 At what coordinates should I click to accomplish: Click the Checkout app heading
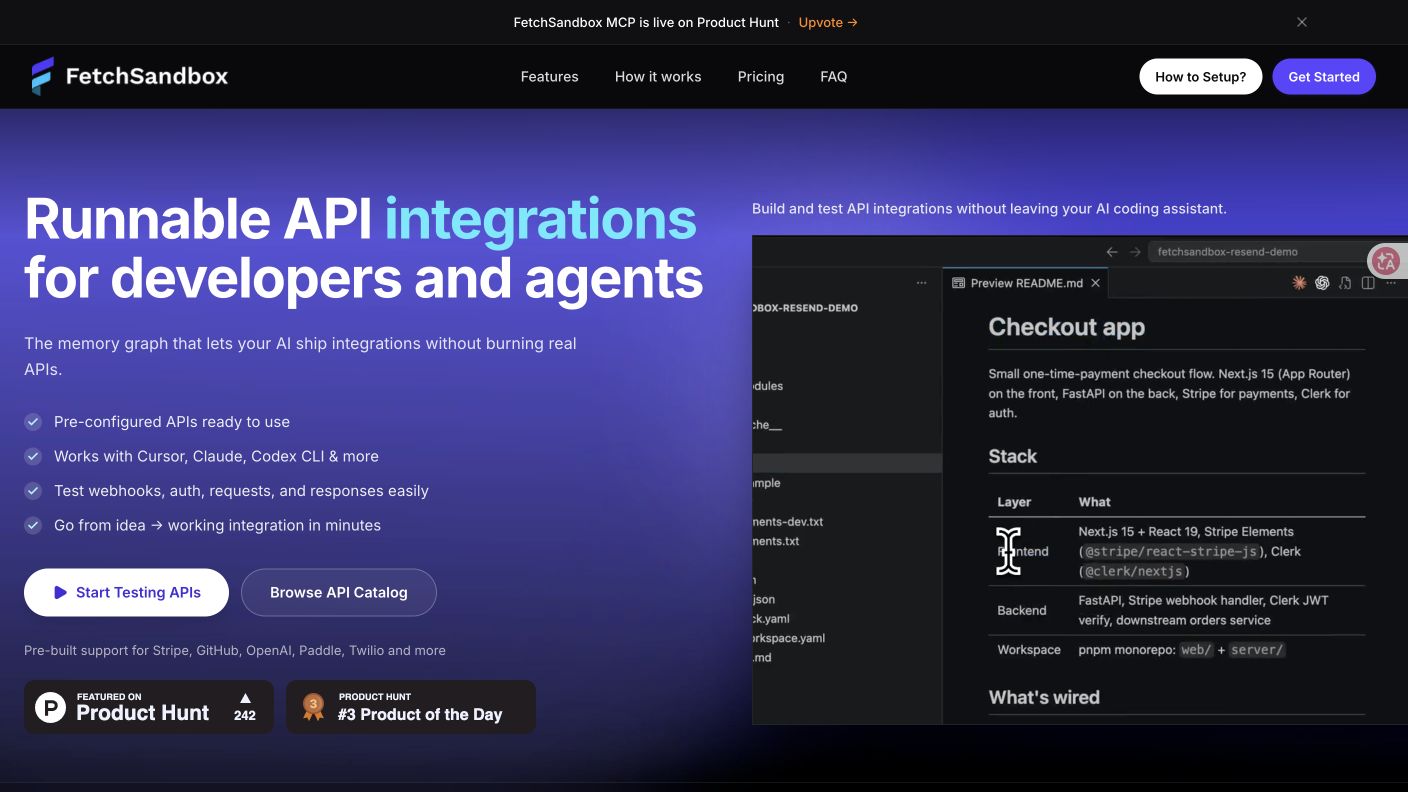click(1066, 327)
